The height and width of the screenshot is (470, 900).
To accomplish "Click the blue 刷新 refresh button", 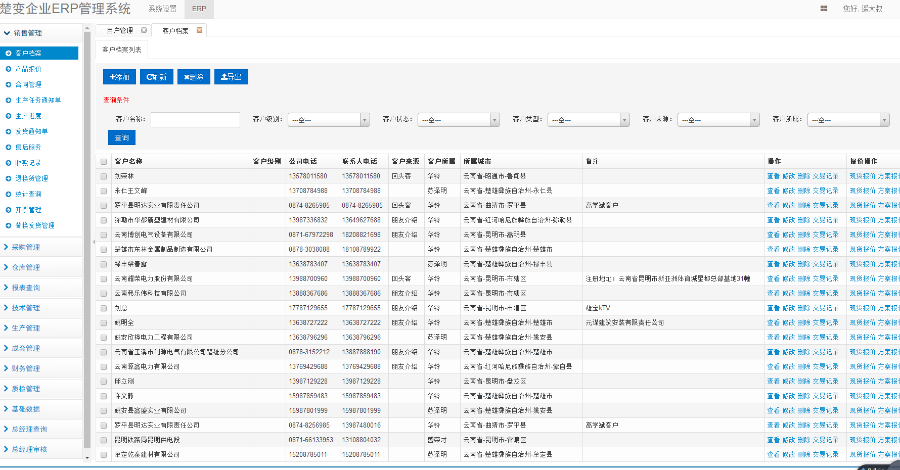I will [x=157, y=77].
